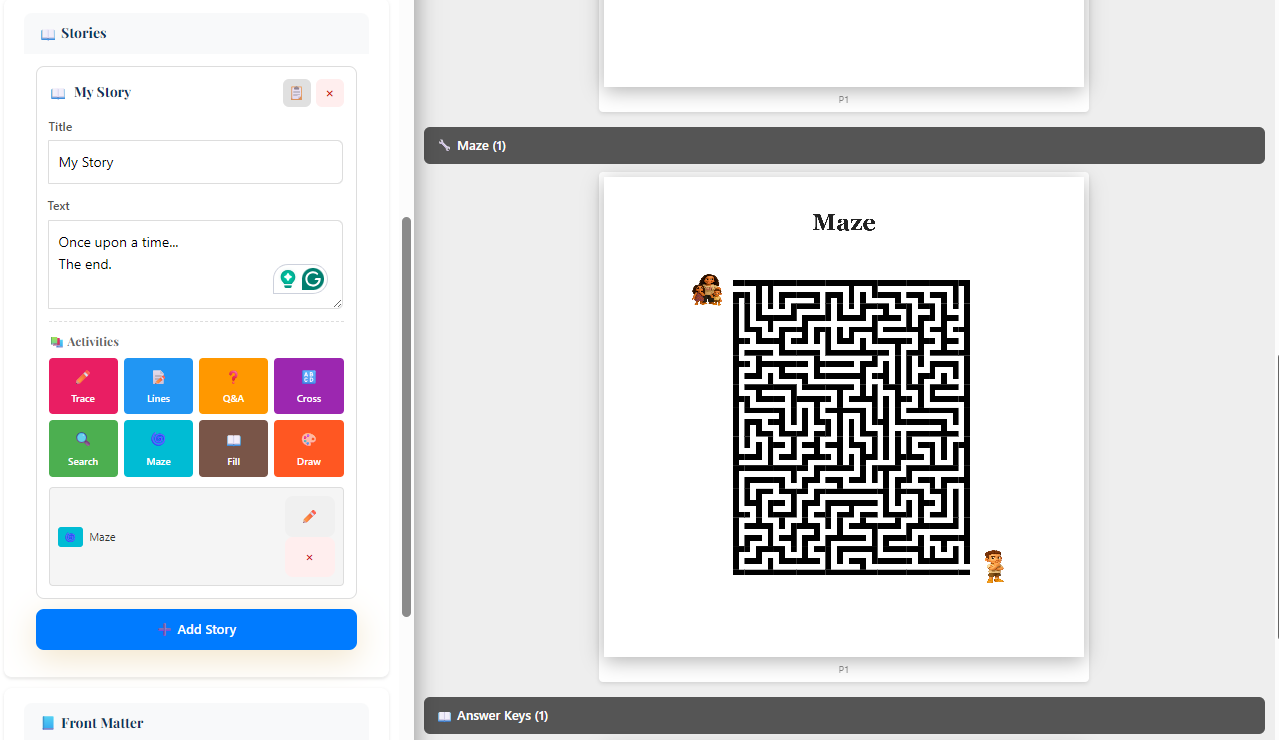Select the Q&A activity icon
This screenshot has height=740, width=1279.
pos(233,386)
